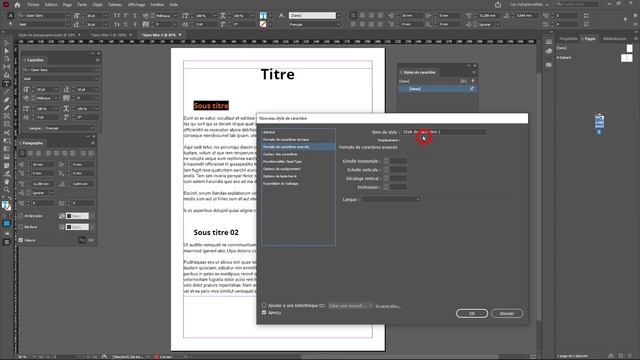Select the Scissors tool
Image resolution: width=640 pixels, height=360 pixels.
pyautogui.click(x=7, y=133)
